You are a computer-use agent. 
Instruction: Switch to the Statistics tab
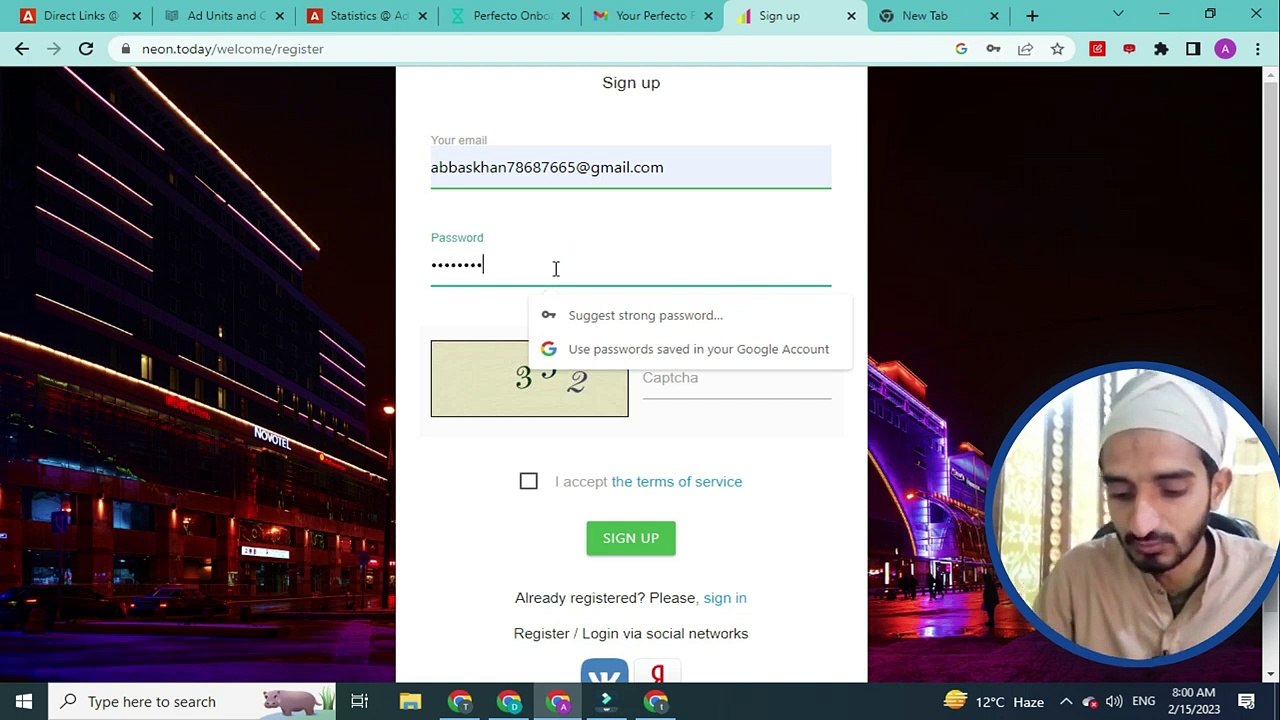[366, 16]
